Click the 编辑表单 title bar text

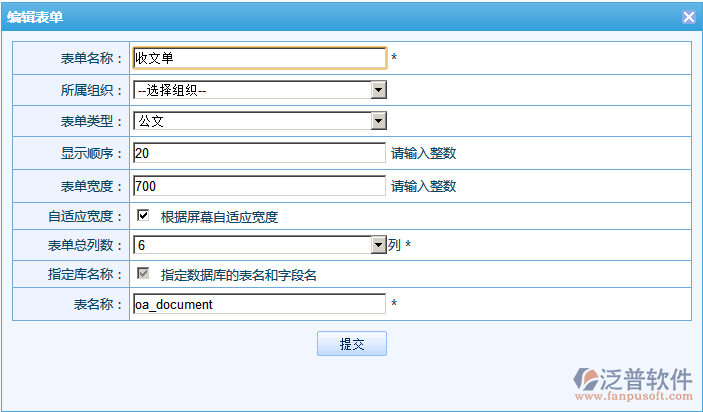(35, 17)
